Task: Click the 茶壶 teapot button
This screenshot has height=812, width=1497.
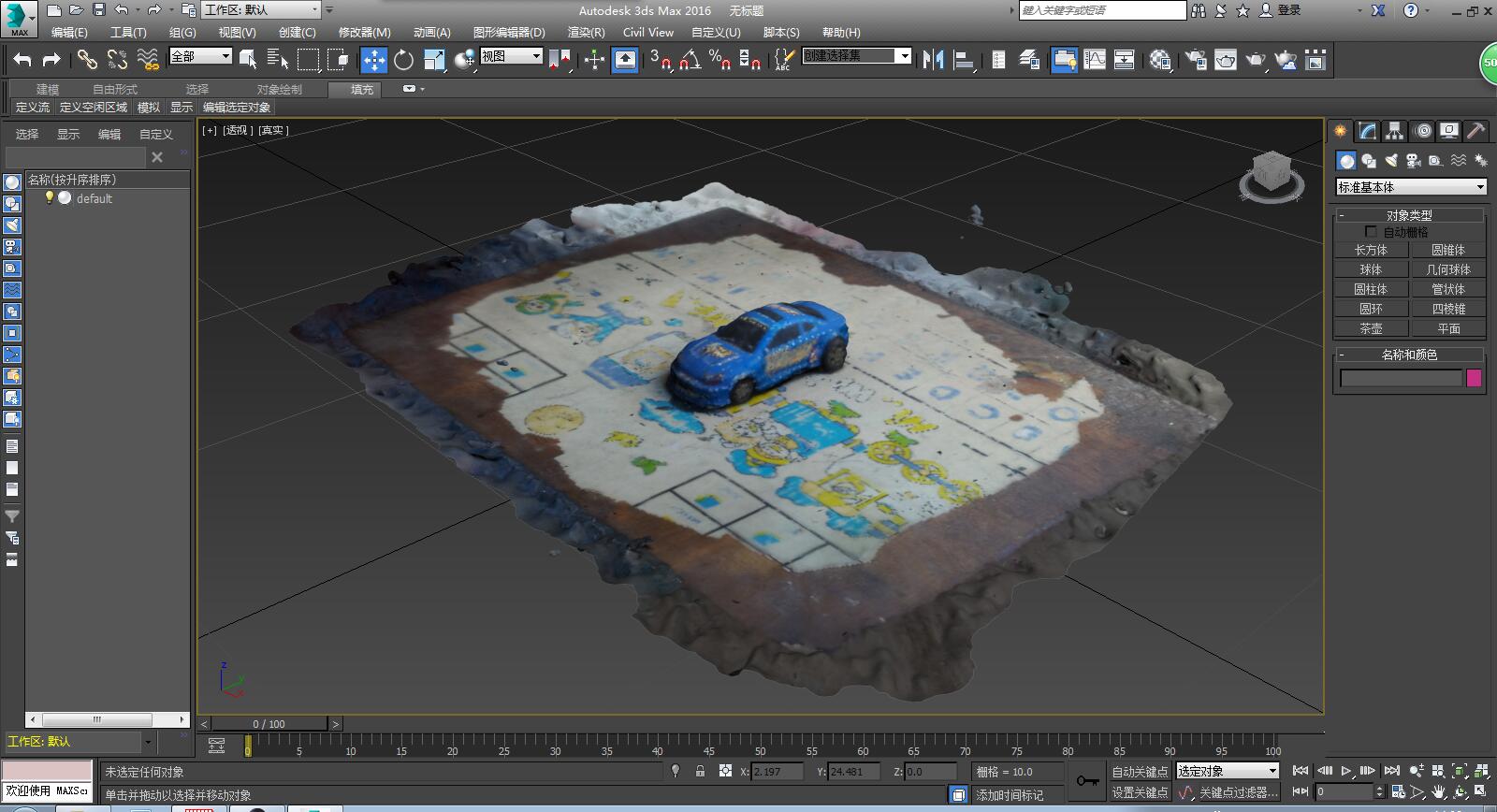Action: 1371,328
